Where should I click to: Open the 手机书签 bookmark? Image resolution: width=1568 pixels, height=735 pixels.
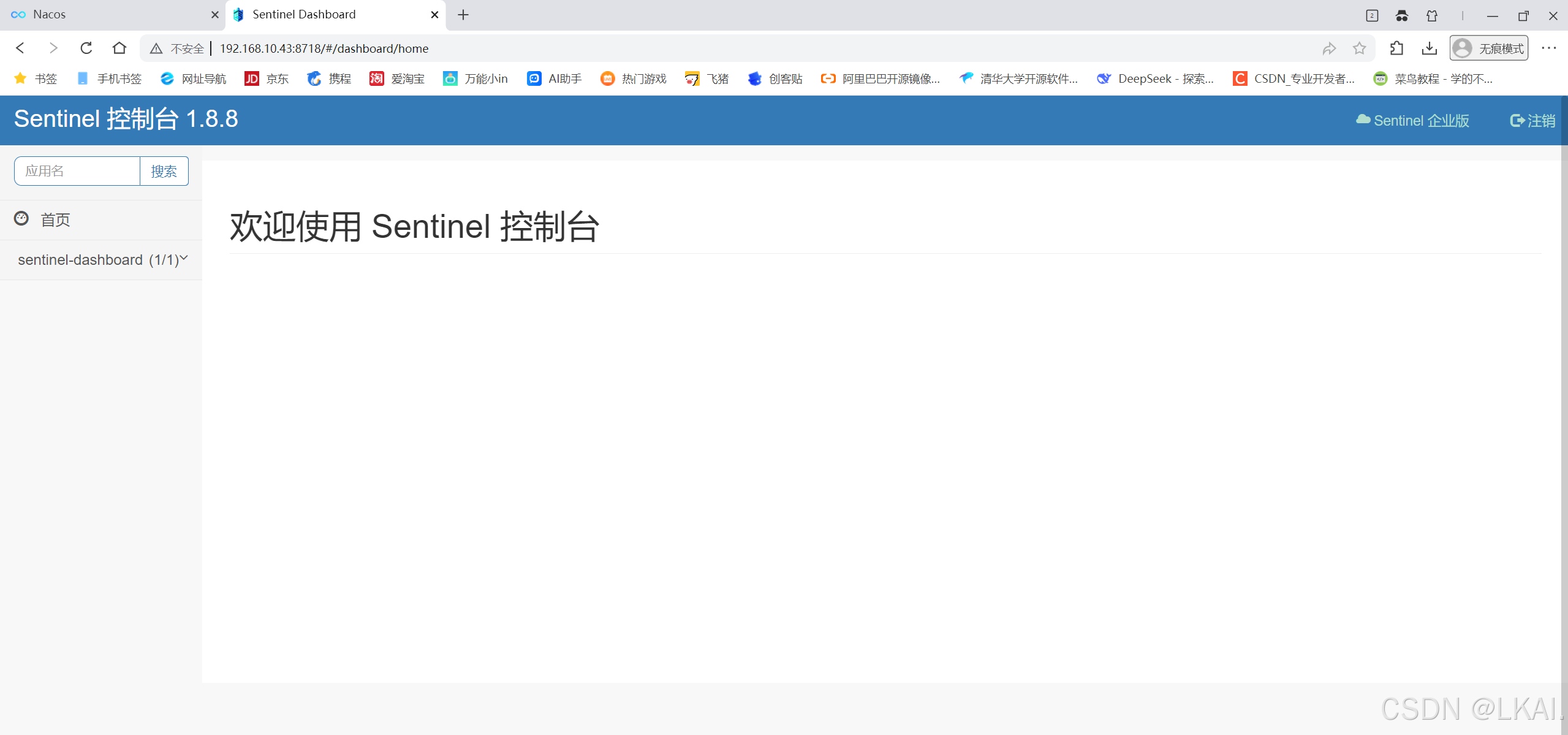click(109, 78)
